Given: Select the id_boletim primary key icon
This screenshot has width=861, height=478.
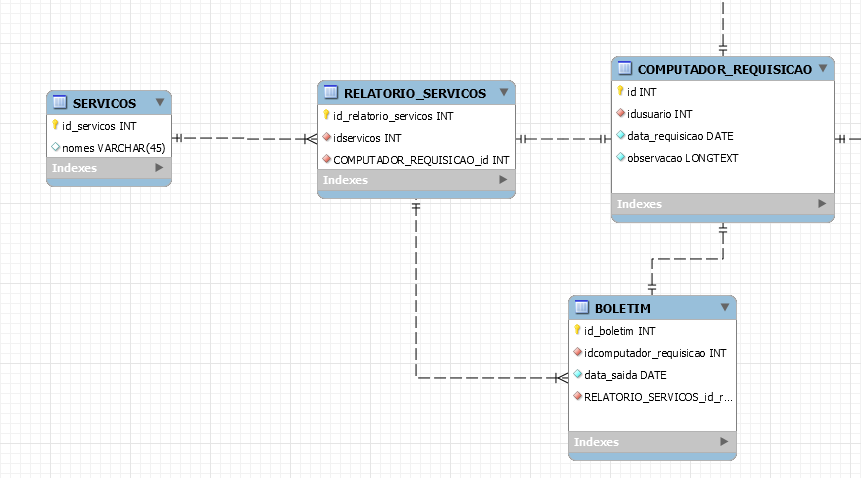Looking at the screenshot, I should coord(577,330).
